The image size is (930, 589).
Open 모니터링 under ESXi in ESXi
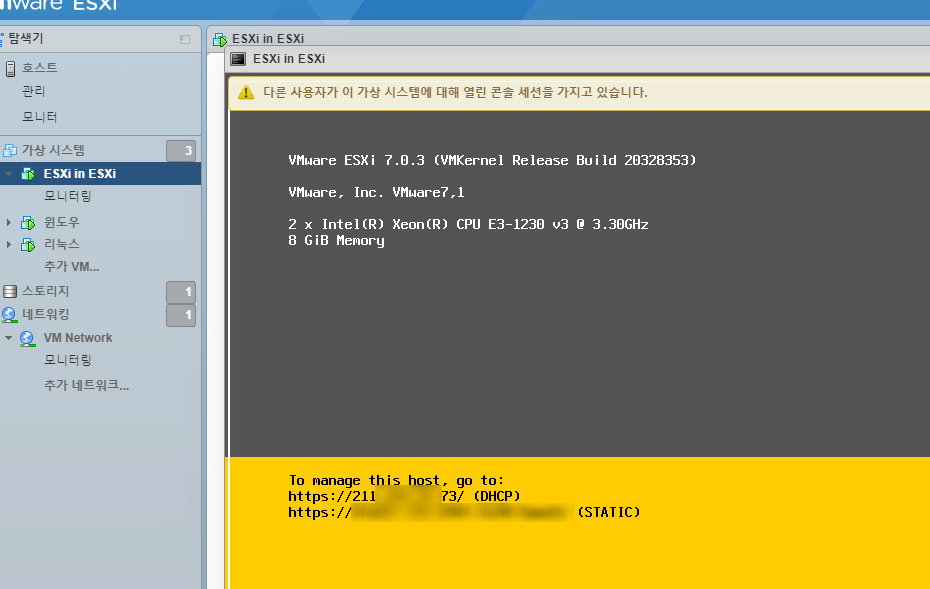(68, 196)
